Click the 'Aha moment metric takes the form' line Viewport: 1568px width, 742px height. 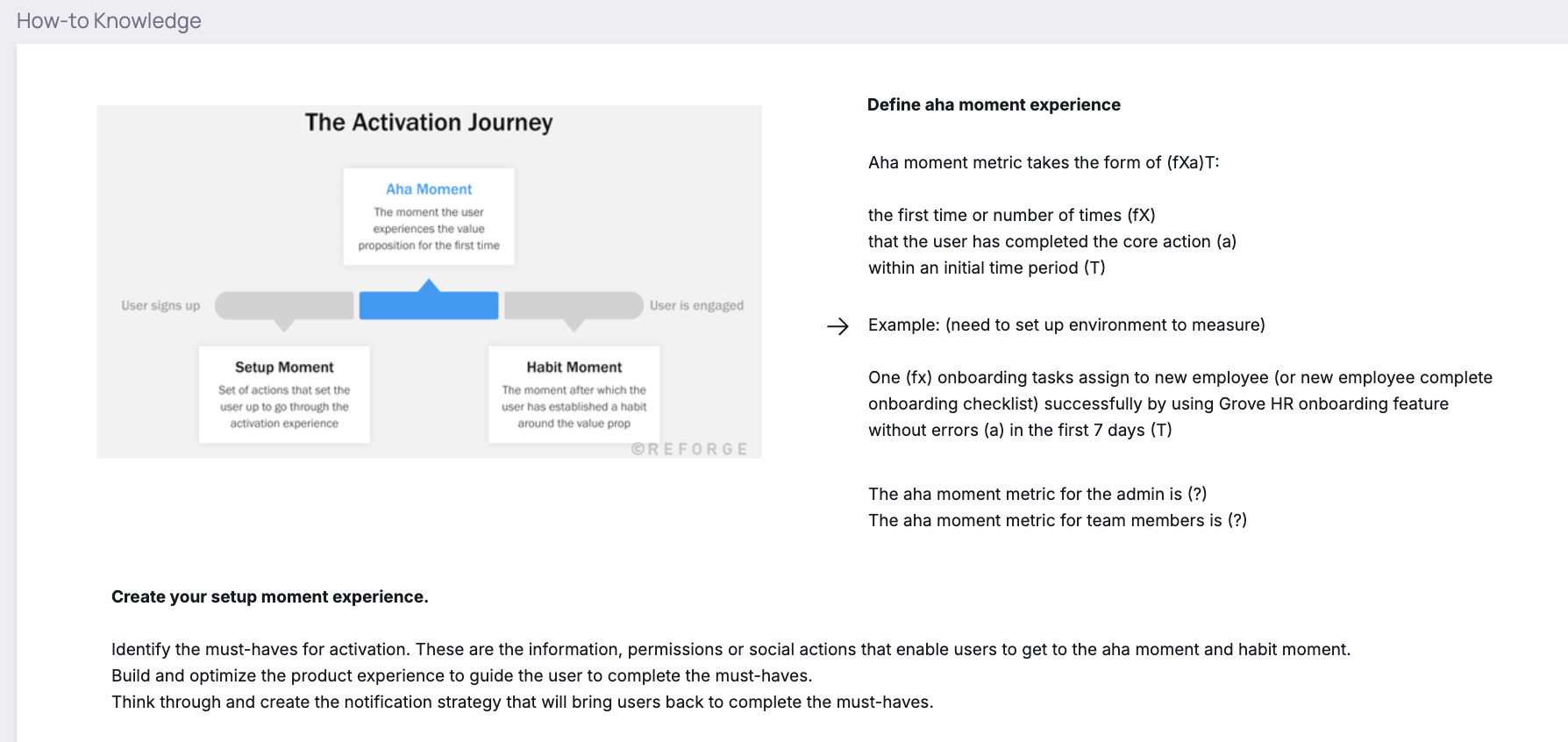pyautogui.click(x=1044, y=162)
